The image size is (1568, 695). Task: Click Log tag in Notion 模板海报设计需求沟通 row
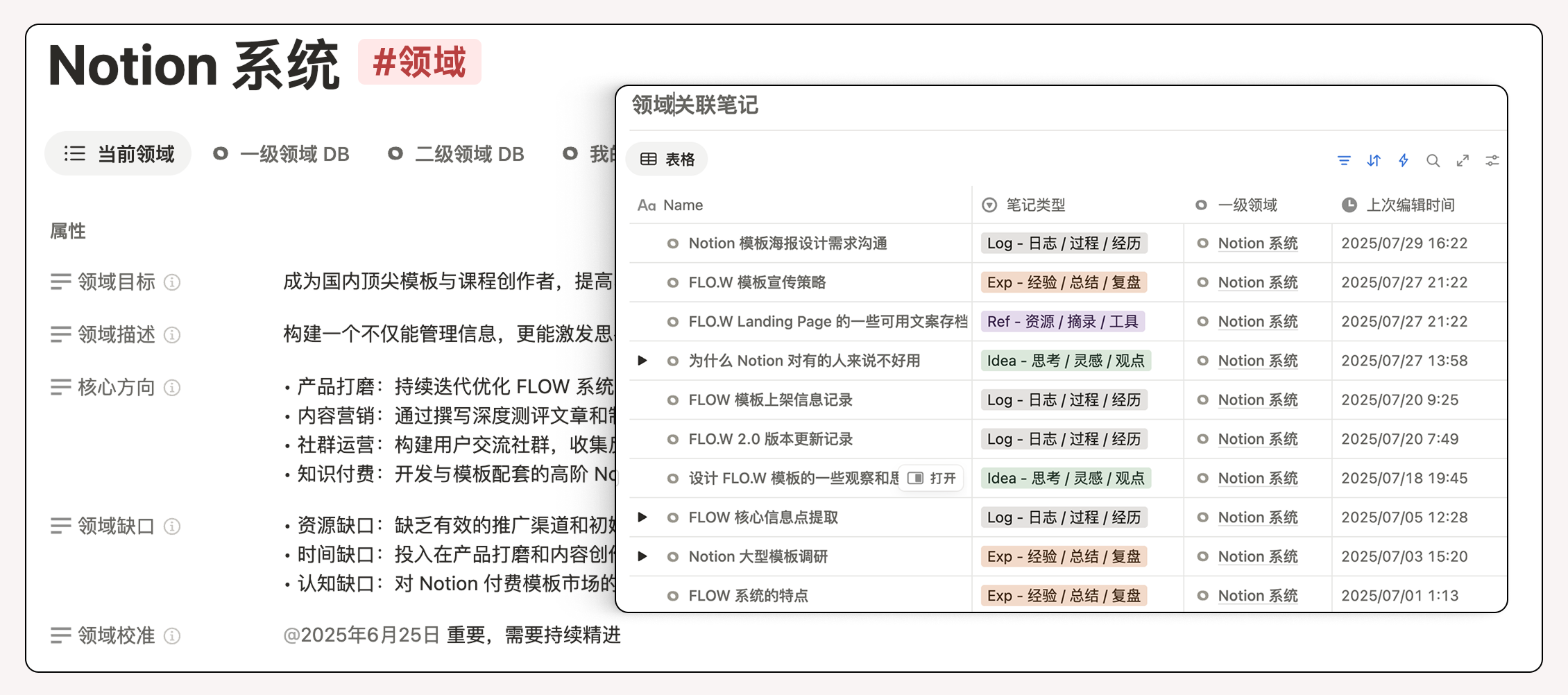click(x=1064, y=243)
